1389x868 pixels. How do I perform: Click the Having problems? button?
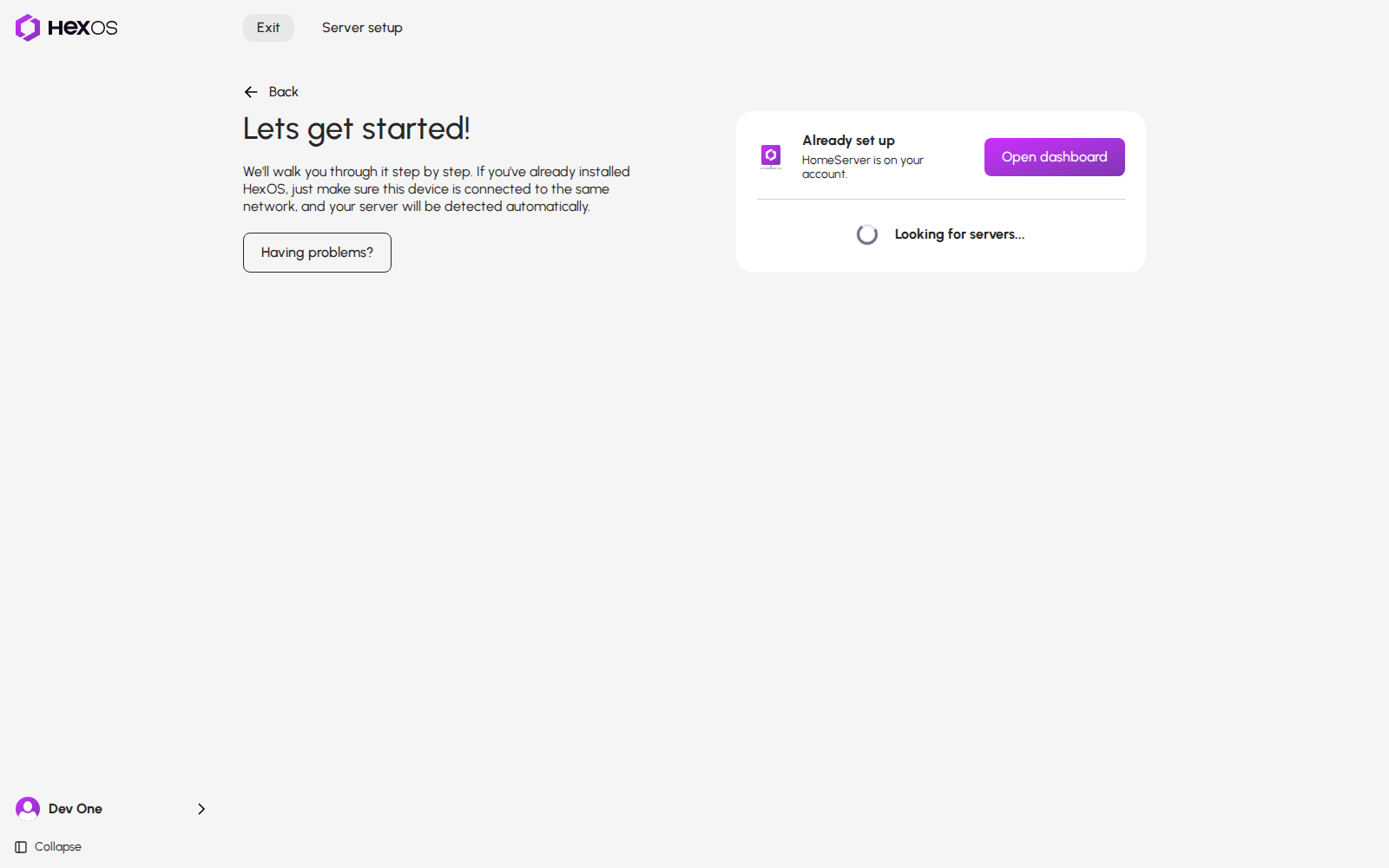[x=317, y=253]
